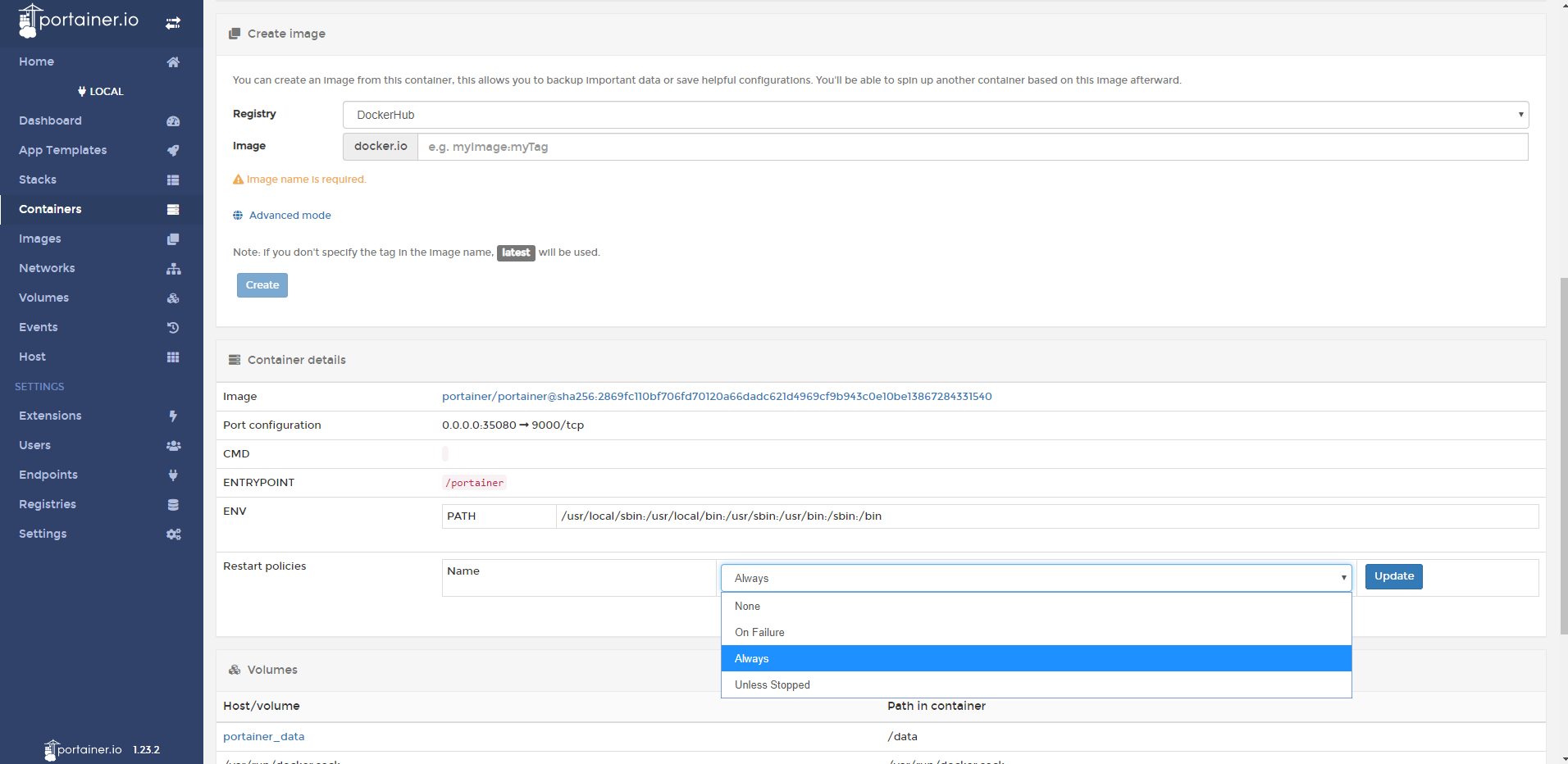Click the Extensions bolt icon
Viewport: 1568px width, 764px height.
173,416
